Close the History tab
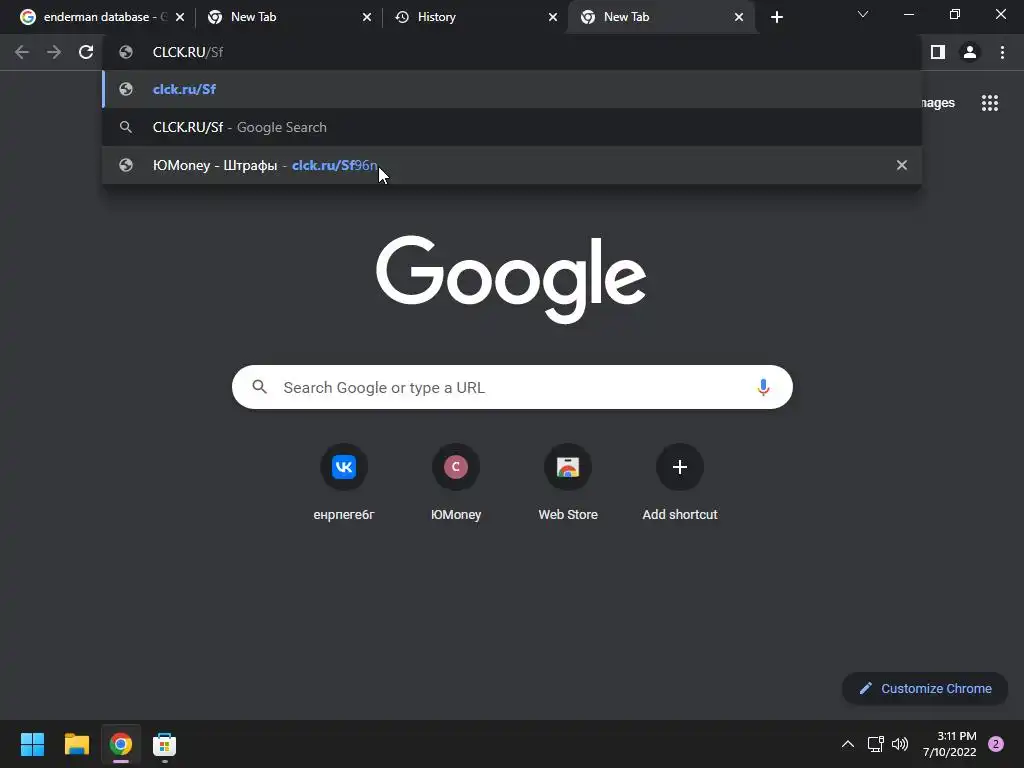The image size is (1024, 768). tap(552, 18)
